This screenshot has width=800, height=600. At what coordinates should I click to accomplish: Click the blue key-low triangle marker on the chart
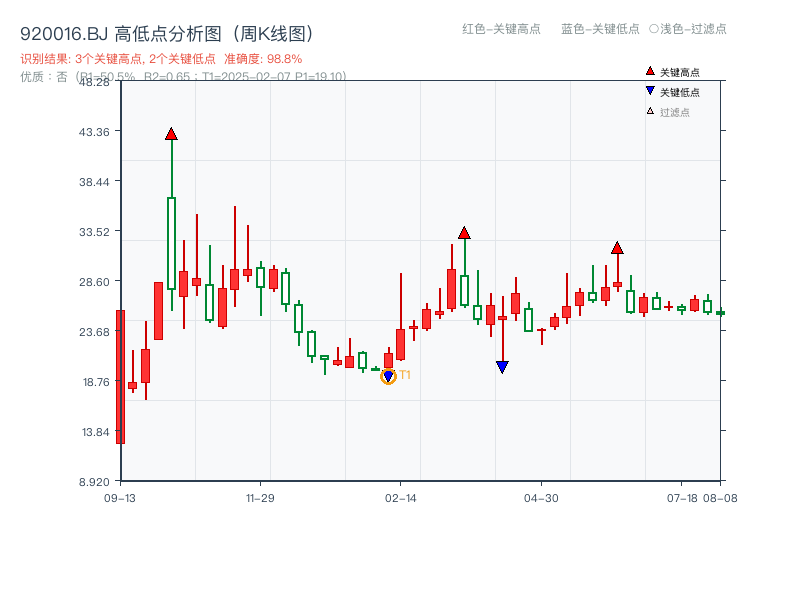click(x=501, y=367)
